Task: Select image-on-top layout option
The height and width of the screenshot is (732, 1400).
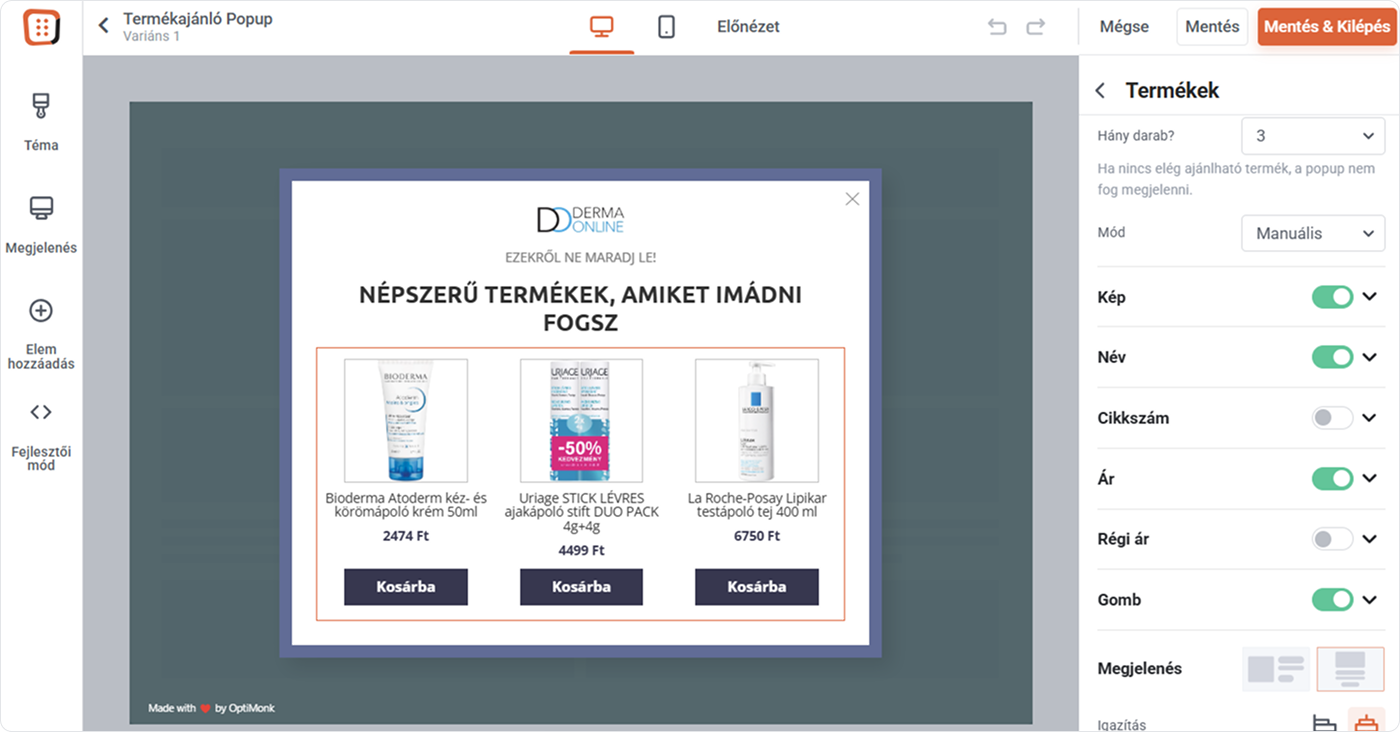Action: 1350,669
